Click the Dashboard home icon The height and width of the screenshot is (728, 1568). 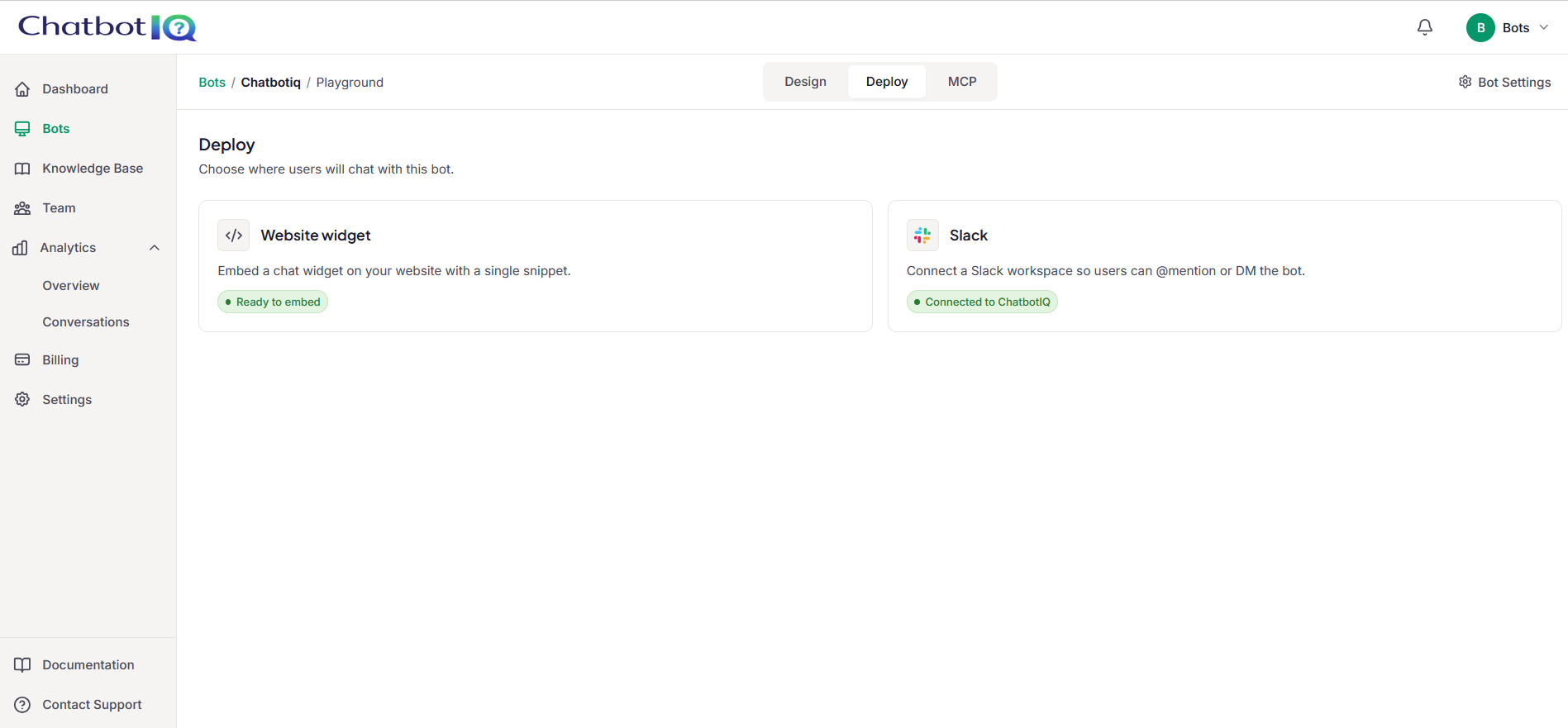[x=22, y=89]
